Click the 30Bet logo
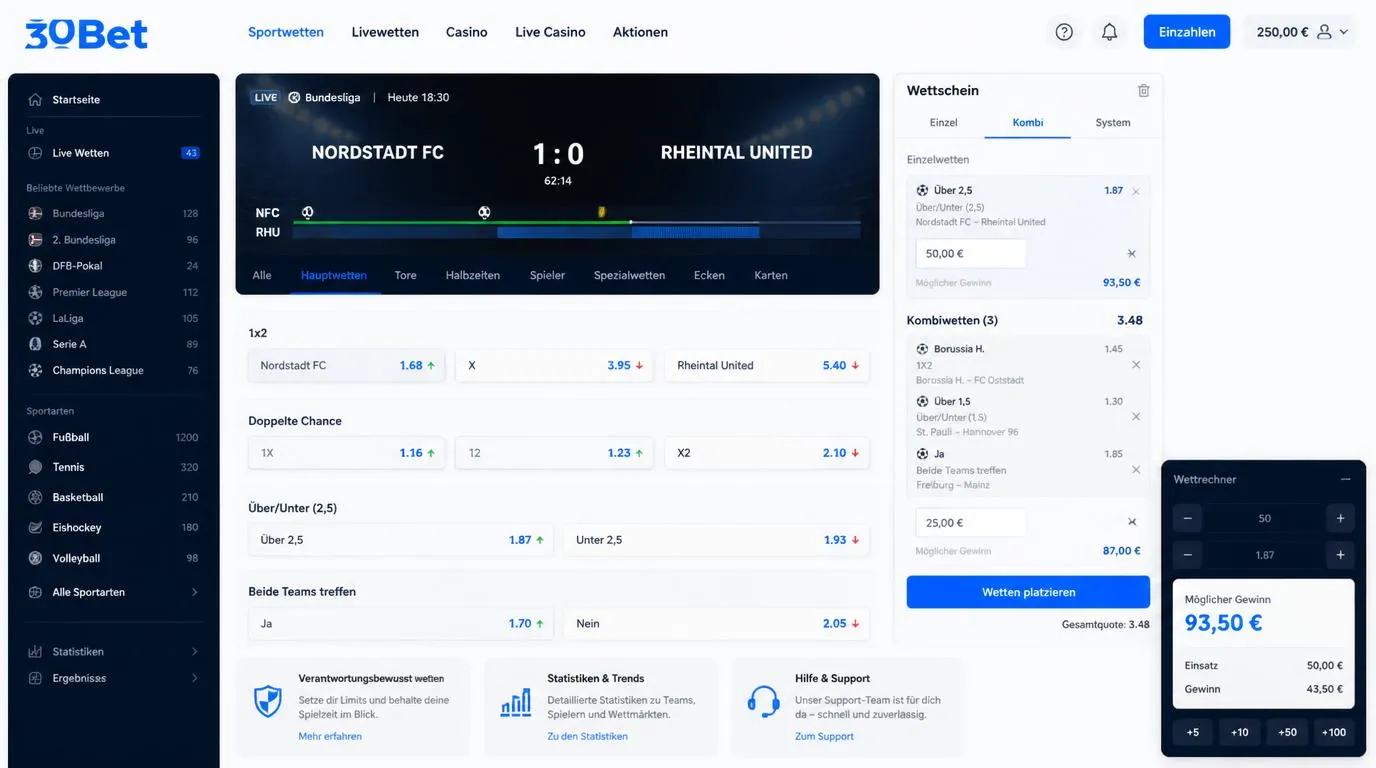The width and height of the screenshot is (1376, 768). (x=86, y=33)
